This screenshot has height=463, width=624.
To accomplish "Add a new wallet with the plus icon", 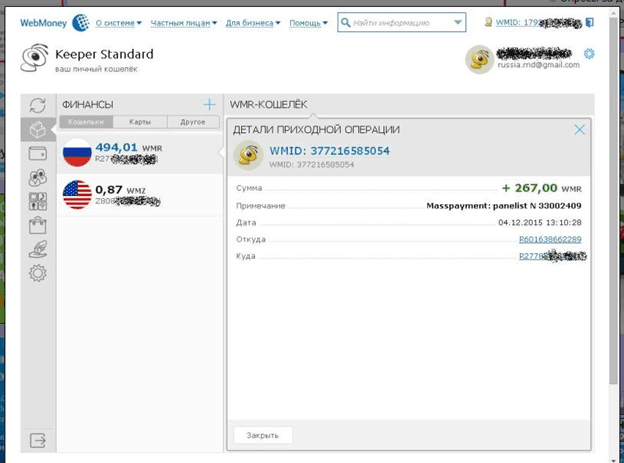I will click(209, 105).
